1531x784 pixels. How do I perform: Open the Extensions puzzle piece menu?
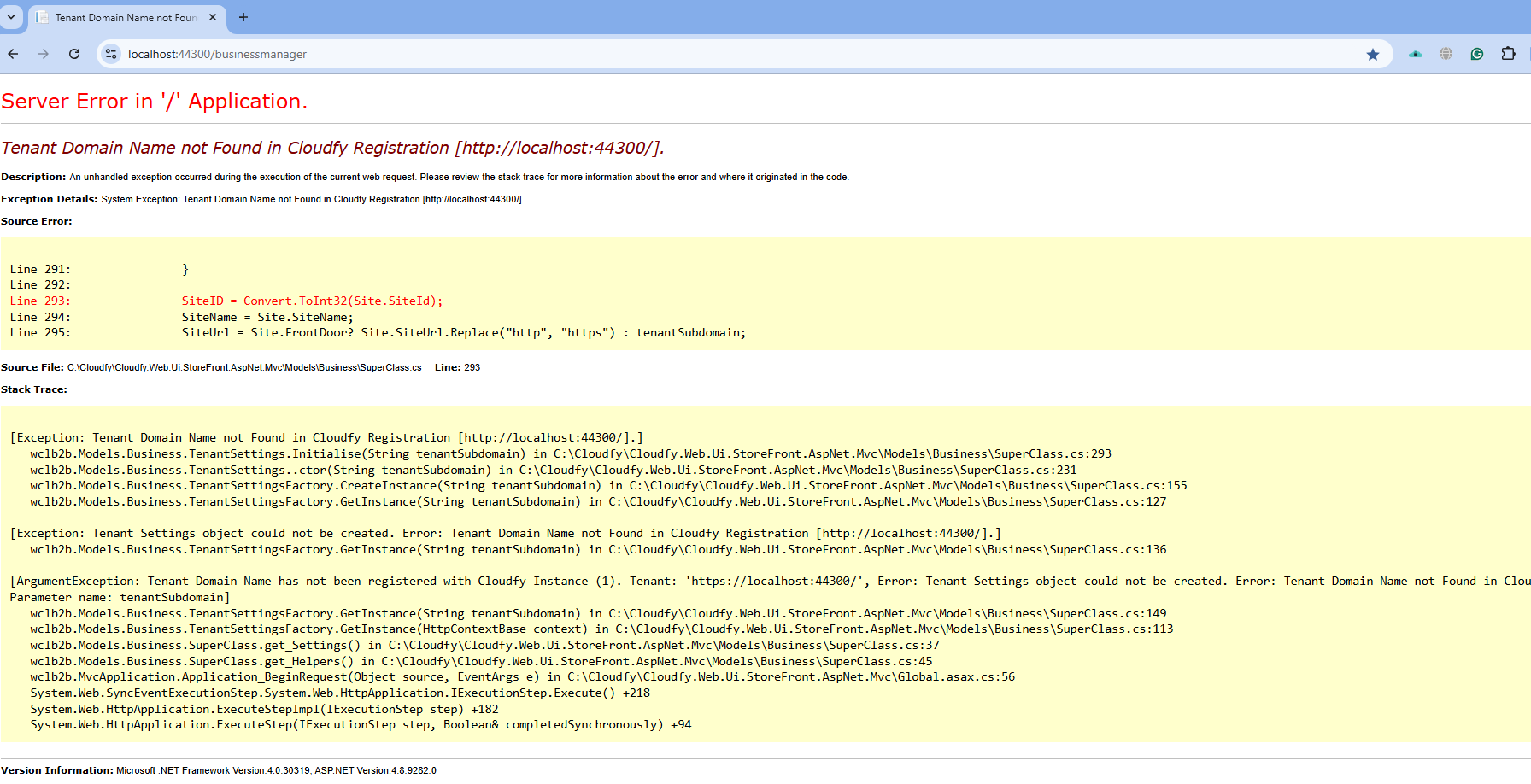coord(1508,54)
